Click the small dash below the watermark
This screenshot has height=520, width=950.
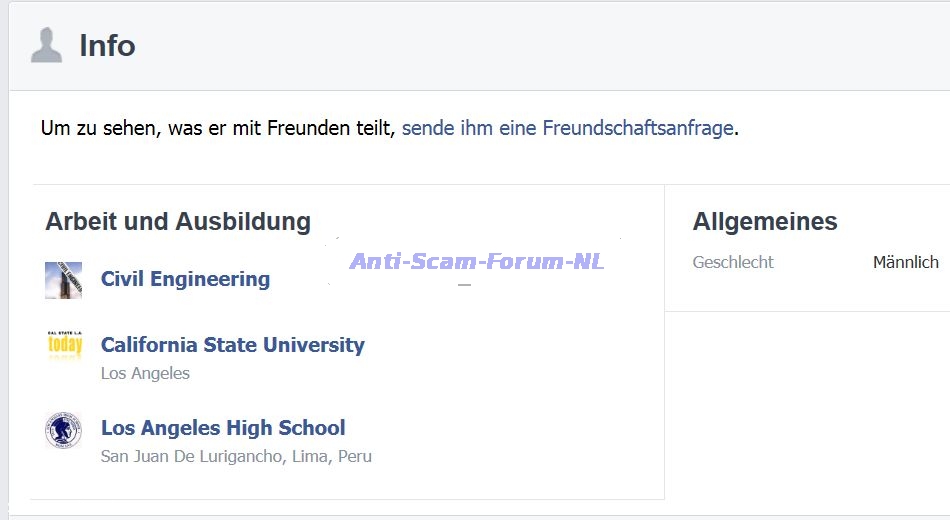point(464,286)
